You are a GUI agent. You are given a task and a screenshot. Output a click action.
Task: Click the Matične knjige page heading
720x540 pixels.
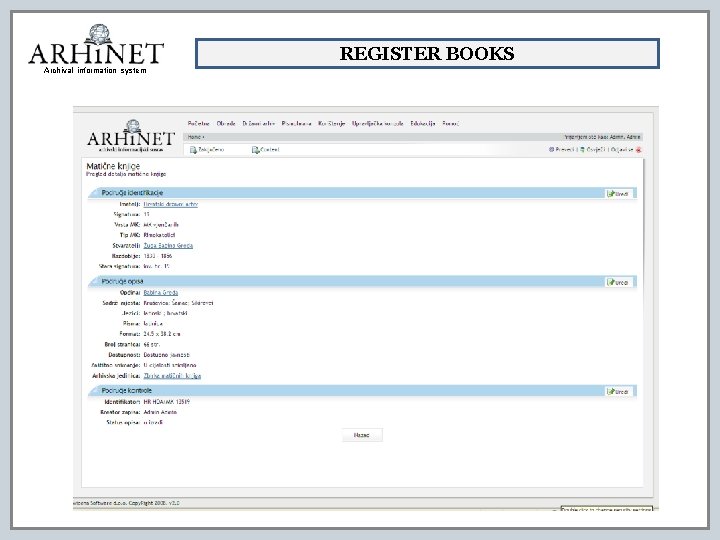[x=113, y=166]
